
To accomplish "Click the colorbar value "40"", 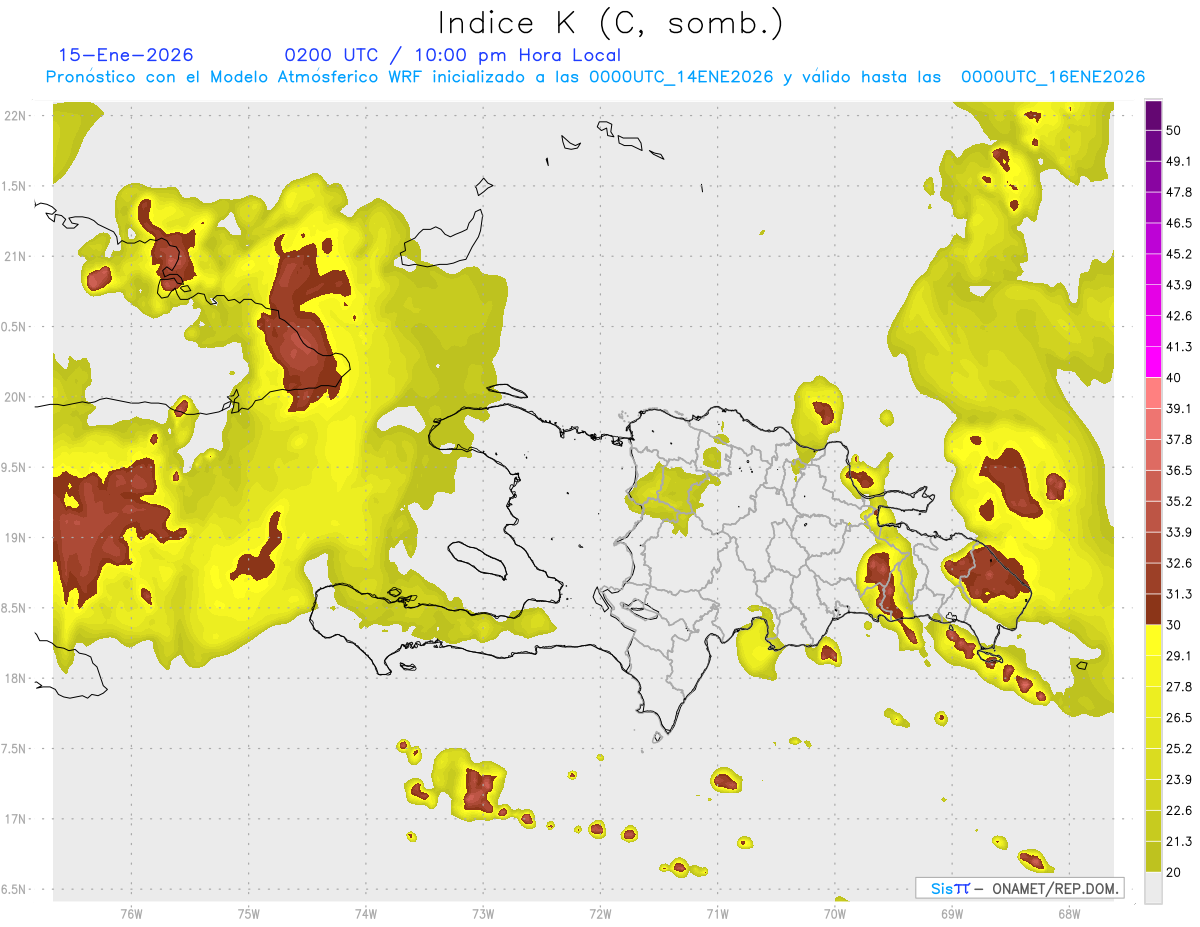I will pyautogui.click(x=1173, y=378).
